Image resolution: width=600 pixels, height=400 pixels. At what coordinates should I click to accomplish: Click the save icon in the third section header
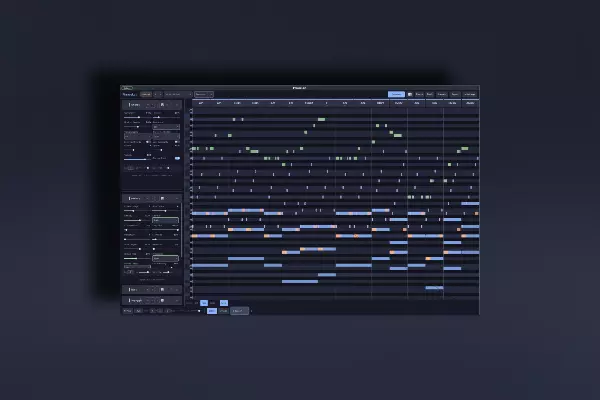point(162,290)
